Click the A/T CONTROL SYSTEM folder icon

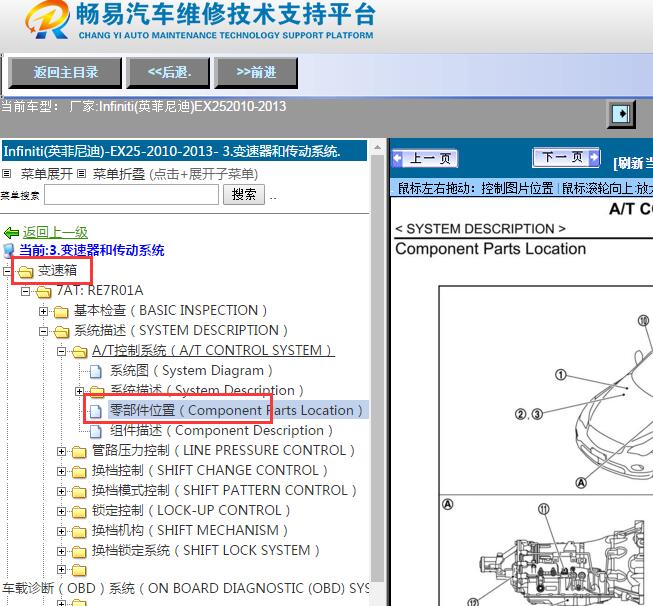click(79, 352)
